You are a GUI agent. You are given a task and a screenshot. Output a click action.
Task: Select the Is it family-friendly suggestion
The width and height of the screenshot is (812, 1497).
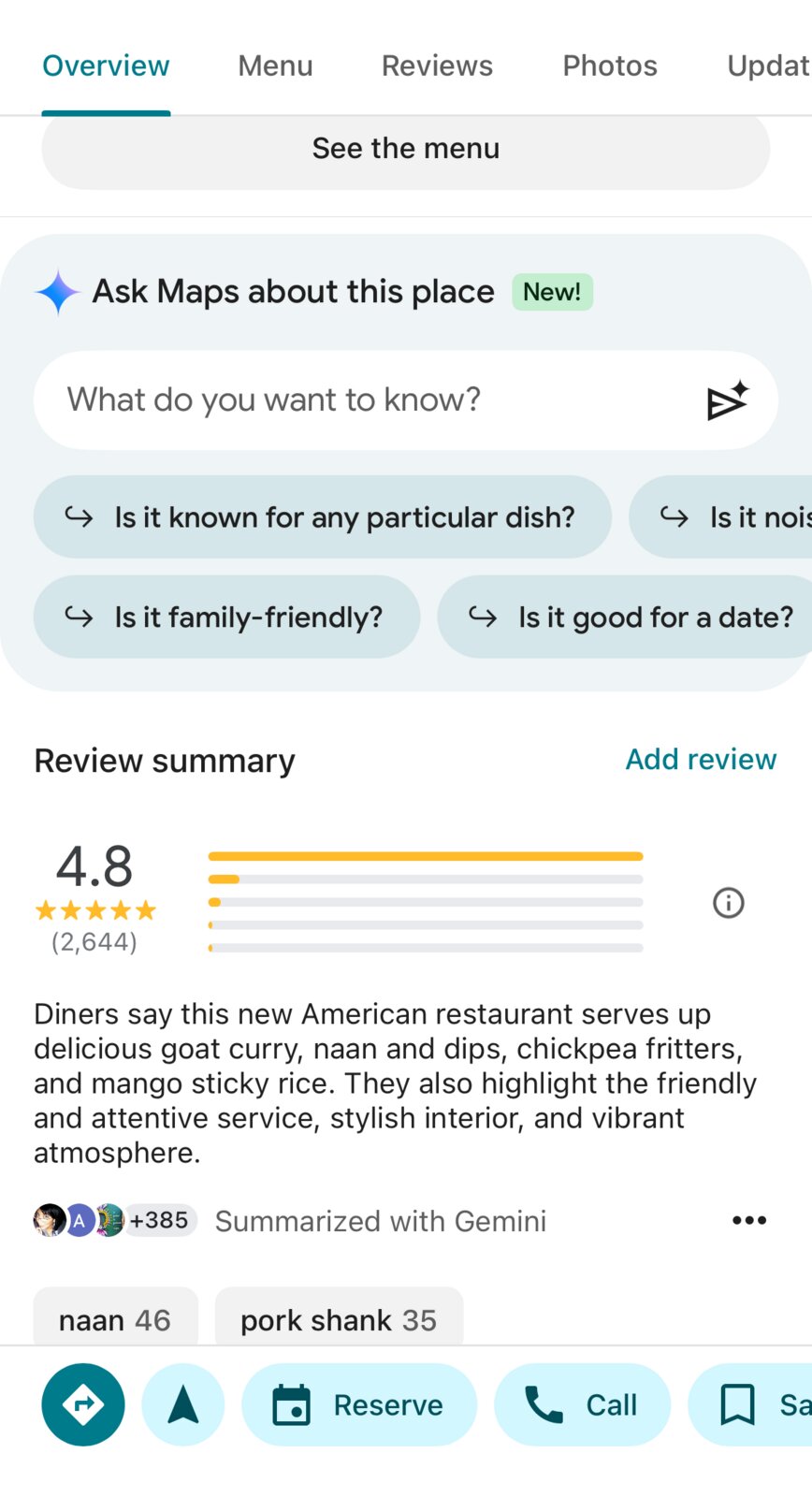tap(226, 617)
